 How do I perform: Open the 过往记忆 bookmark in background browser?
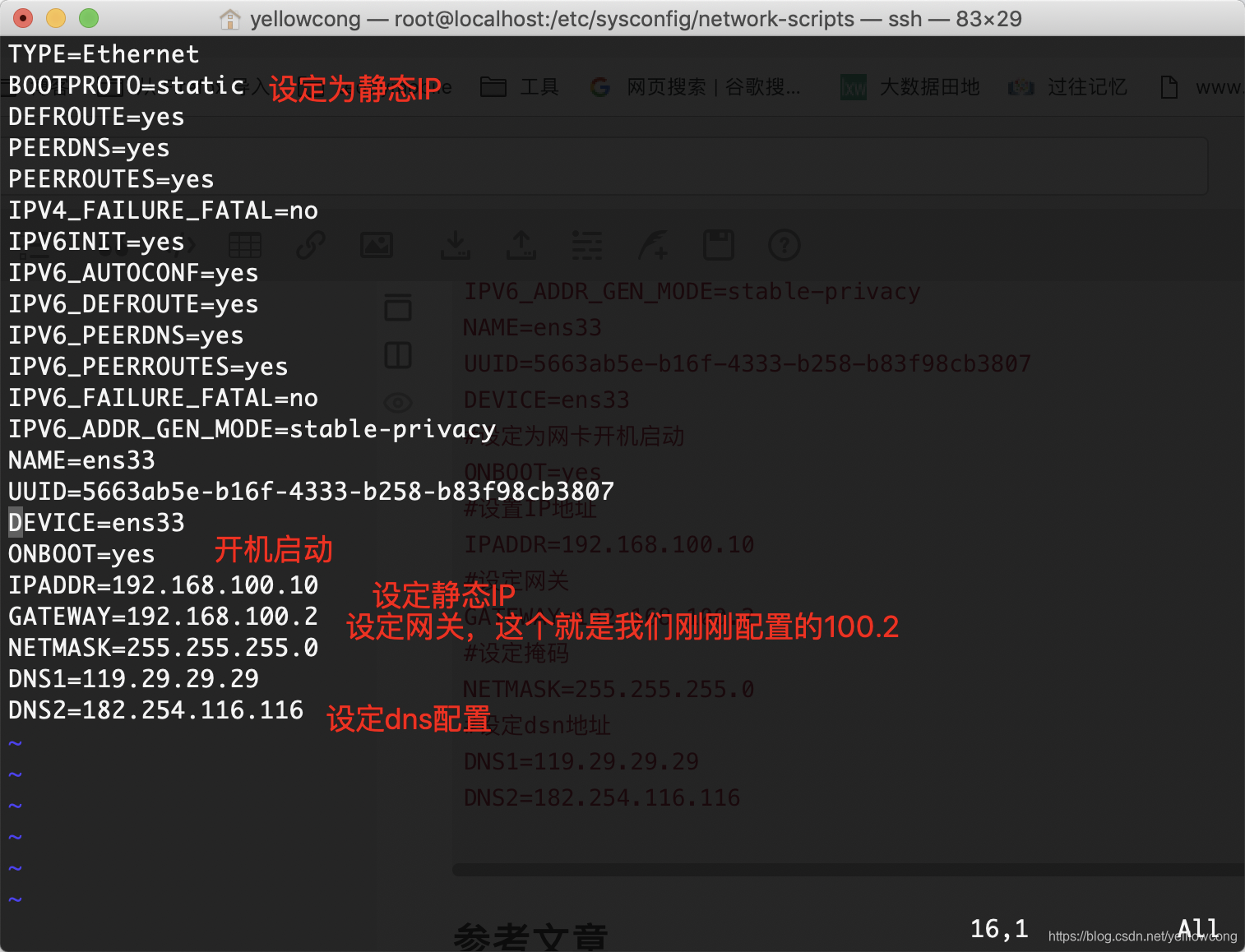(1068, 87)
